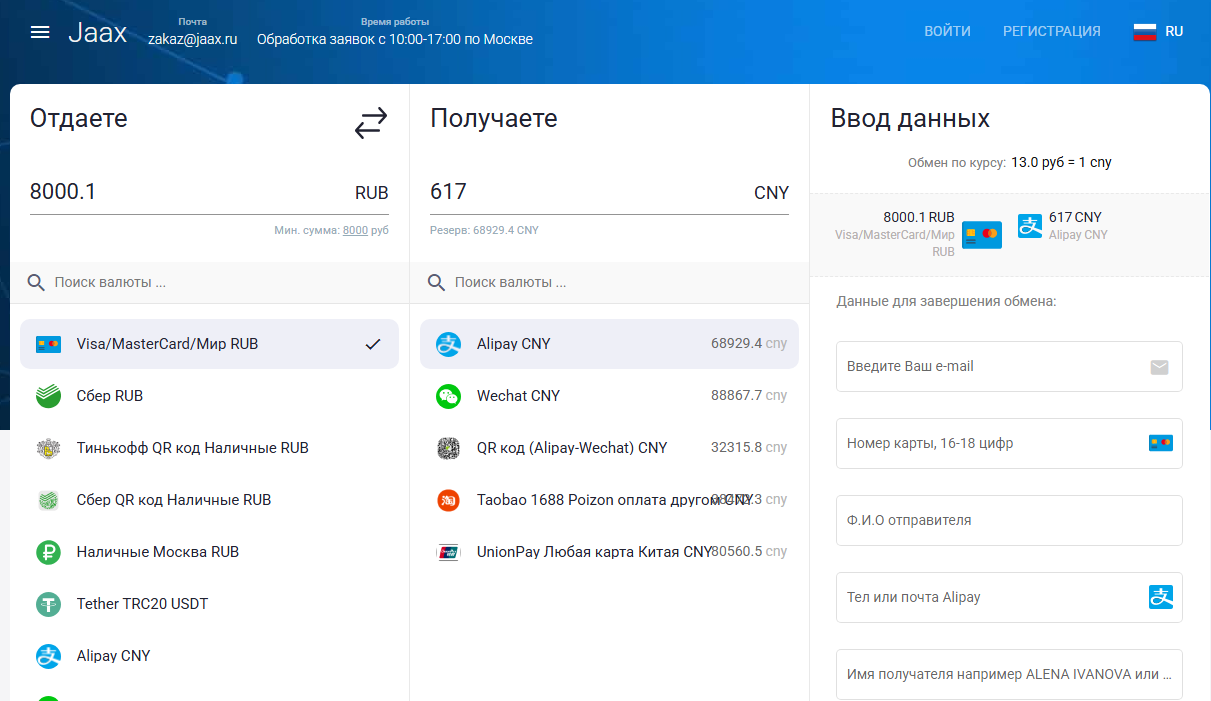Open the zakaz@jaax.ru email link
The height and width of the screenshot is (701, 1211).
pos(193,40)
